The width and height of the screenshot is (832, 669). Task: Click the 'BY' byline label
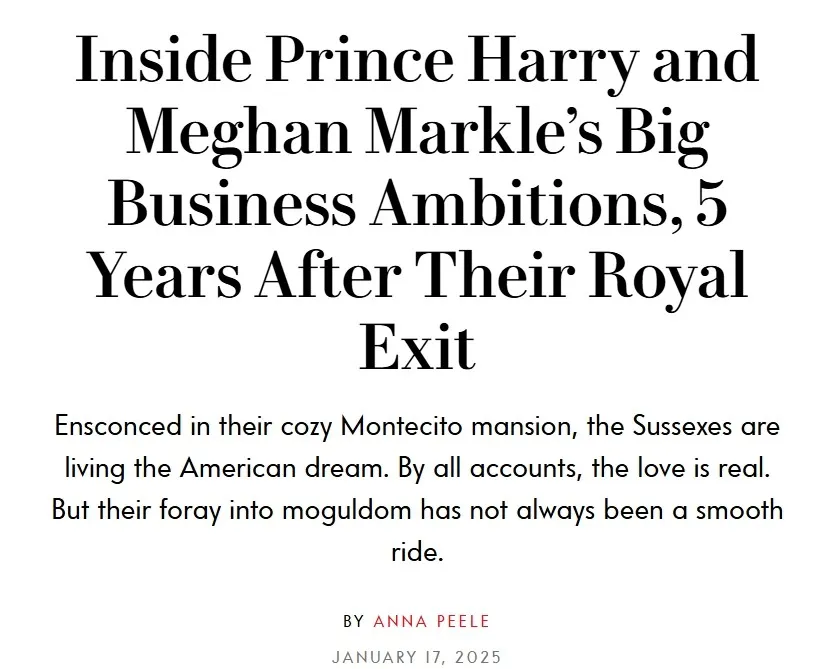tap(354, 621)
